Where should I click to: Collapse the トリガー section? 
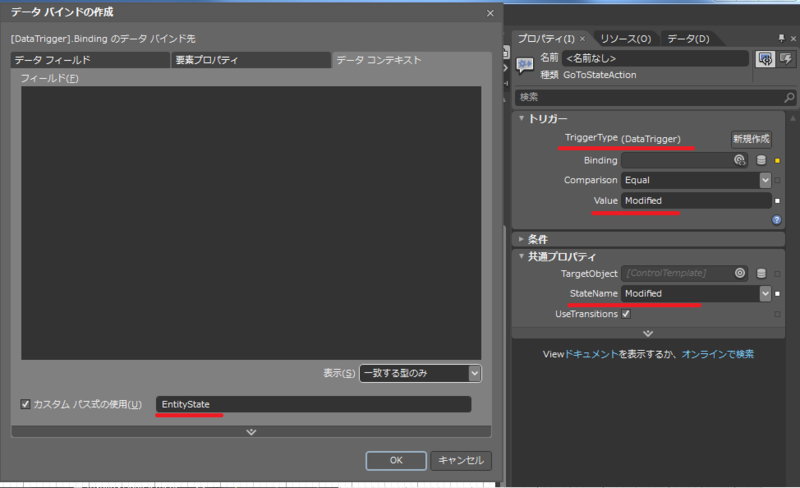[x=521, y=118]
